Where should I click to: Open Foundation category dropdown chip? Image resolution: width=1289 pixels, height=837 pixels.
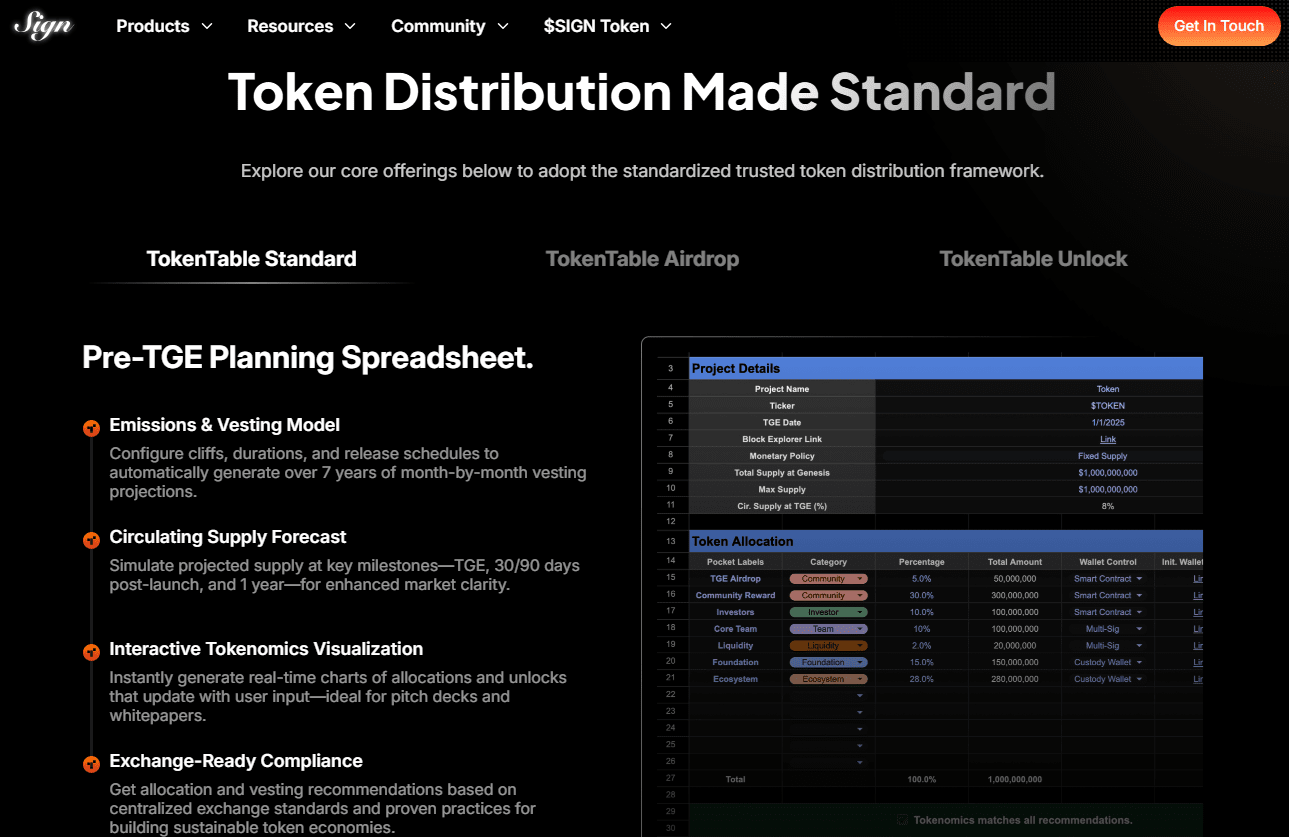click(x=828, y=662)
